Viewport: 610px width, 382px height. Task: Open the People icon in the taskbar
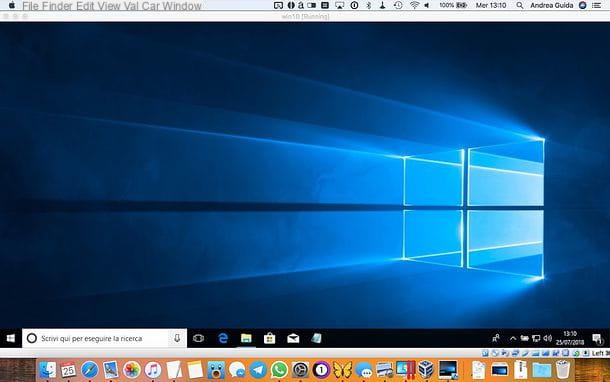[x=496, y=338]
